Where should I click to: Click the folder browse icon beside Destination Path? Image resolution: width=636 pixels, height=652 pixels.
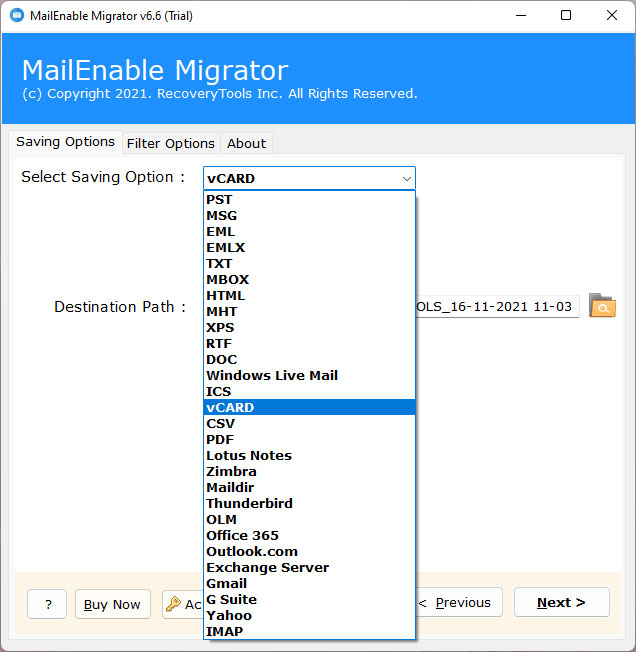(x=602, y=306)
